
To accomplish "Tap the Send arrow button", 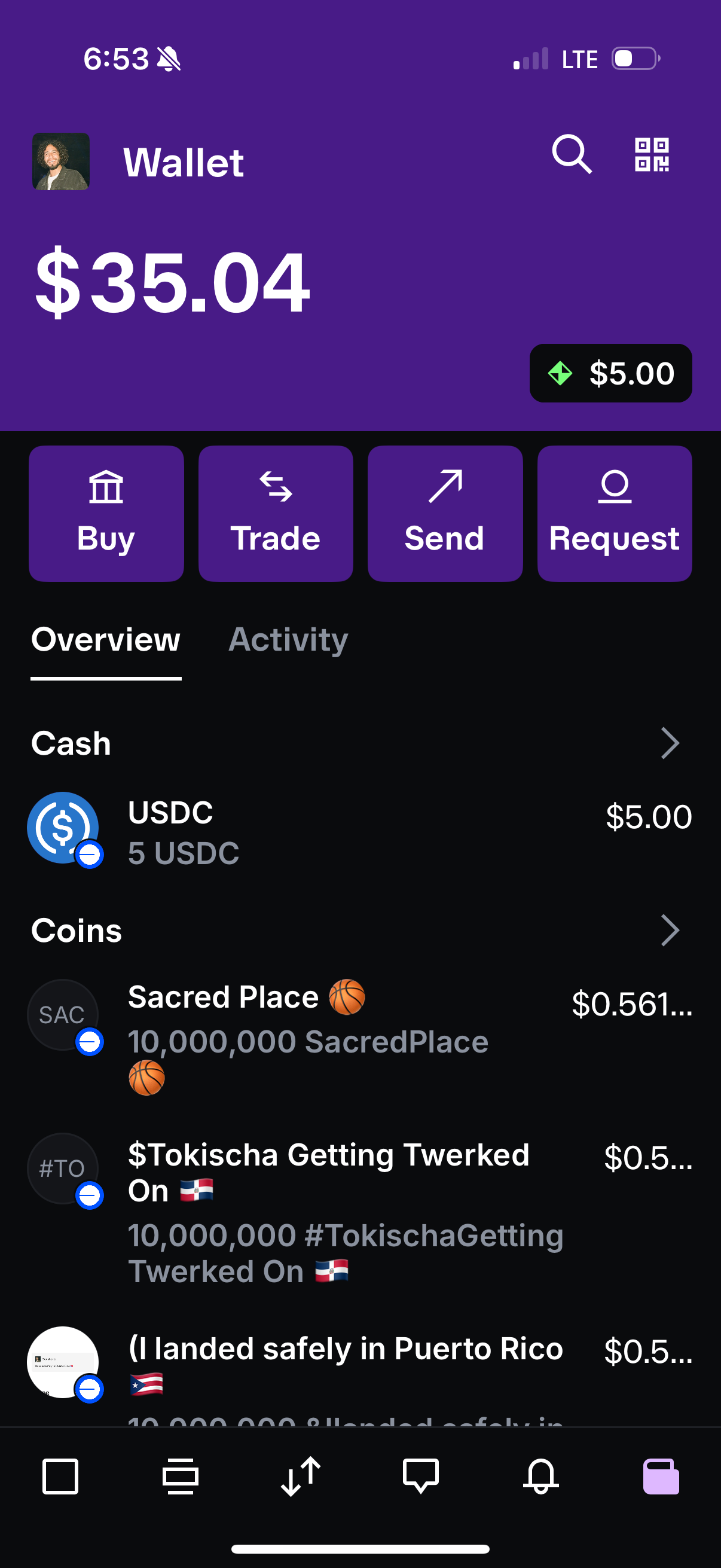I will (445, 513).
